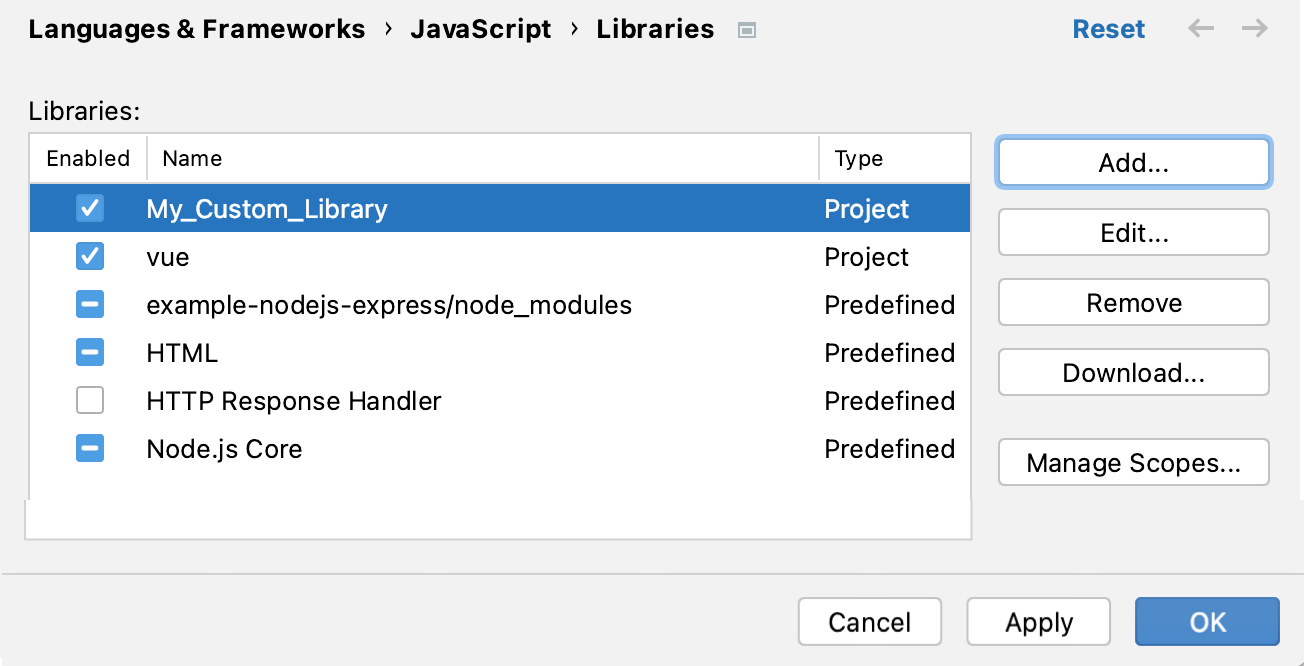Navigate back using the left arrow icon
Viewport: 1304px width, 666px height.
(1199, 29)
